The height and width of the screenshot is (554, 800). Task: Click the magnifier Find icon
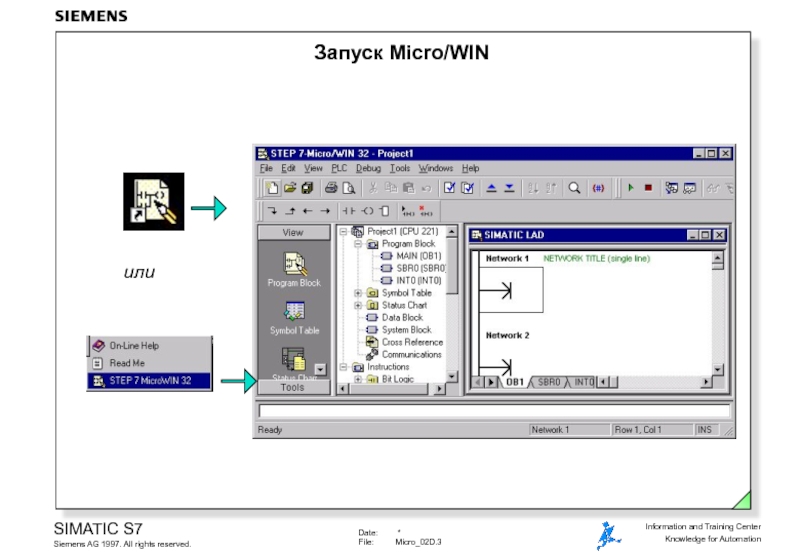574,188
